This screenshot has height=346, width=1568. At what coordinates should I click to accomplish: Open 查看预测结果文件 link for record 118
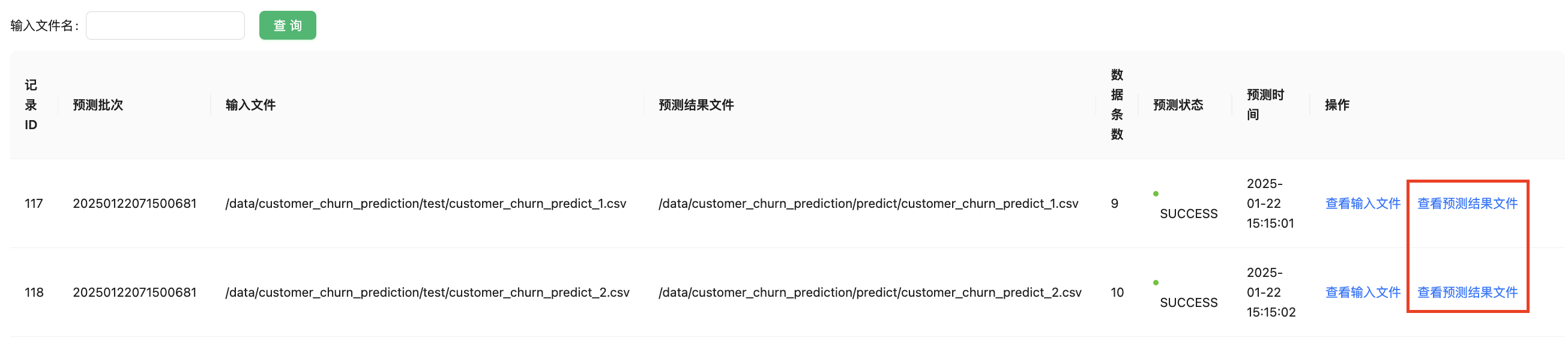1467,293
